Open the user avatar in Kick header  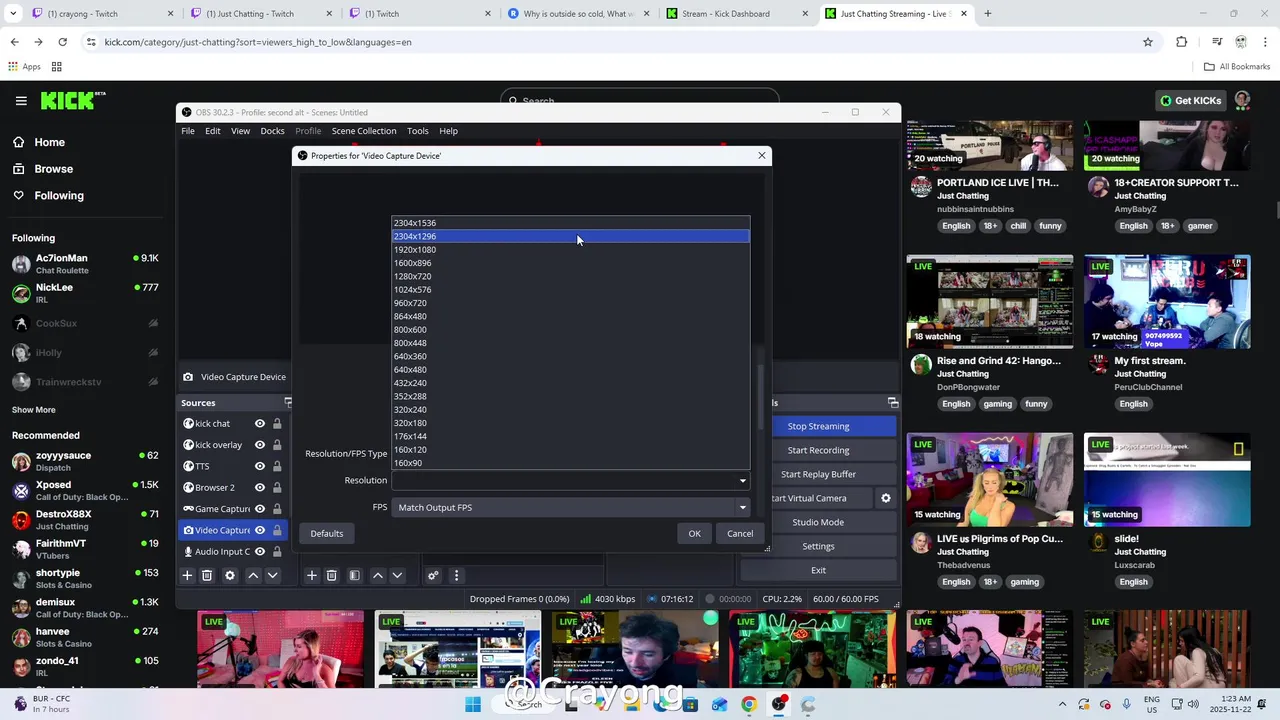tap(1243, 100)
